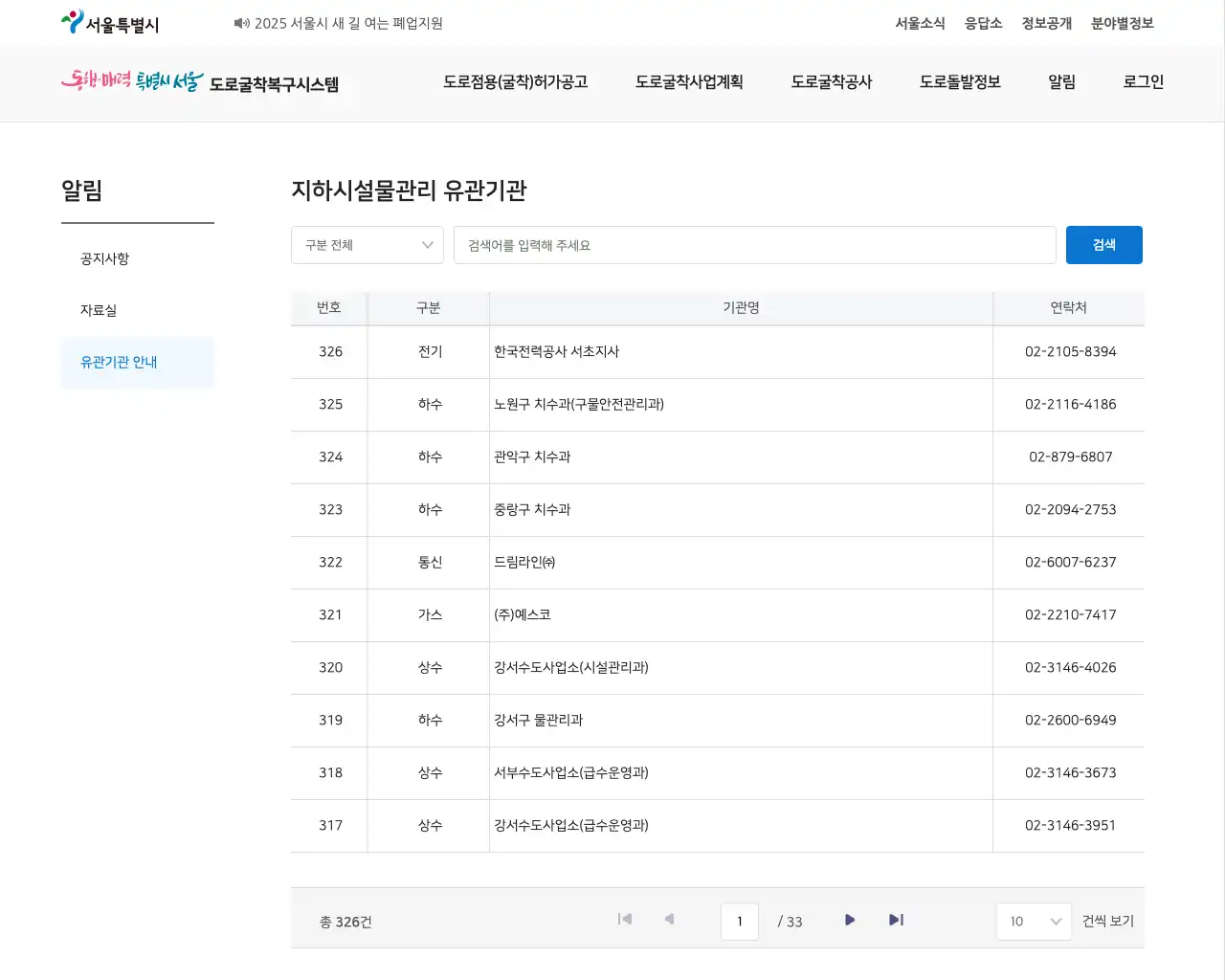Expand the 10 items per page dropdown
This screenshot has height=980, width=1225.
(1034, 922)
